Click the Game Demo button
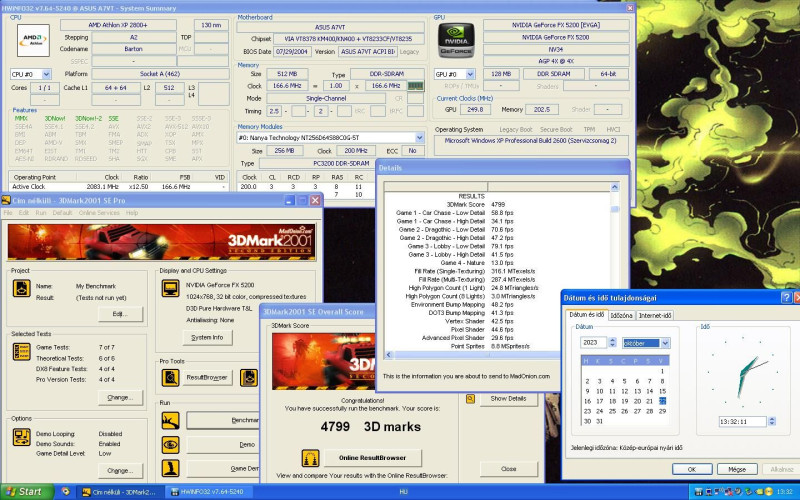This screenshot has height=500, width=800. pyautogui.click(x=223, y=468)
